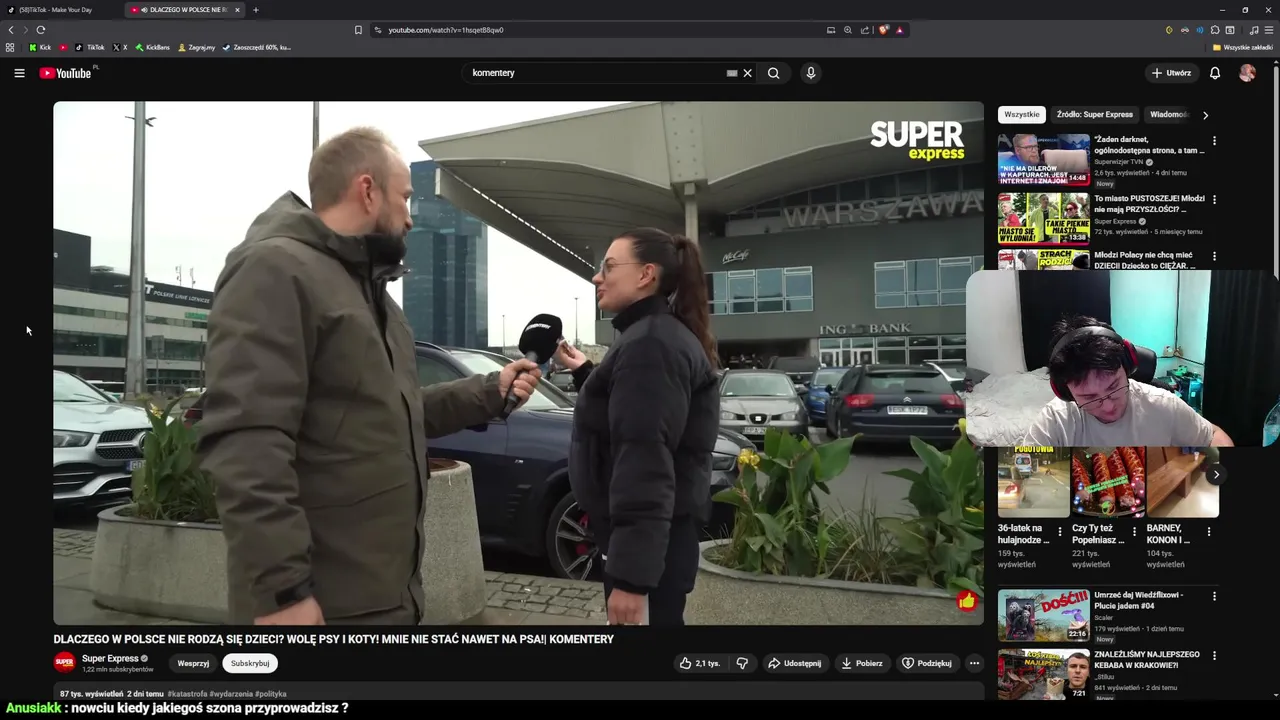Open the apps grid in bookmarks bar
1280x720 pixels.
click(10, 47)
